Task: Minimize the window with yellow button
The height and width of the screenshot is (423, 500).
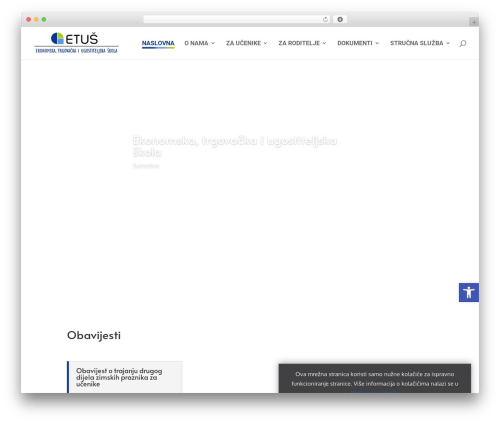Action: tap(36, 20)
